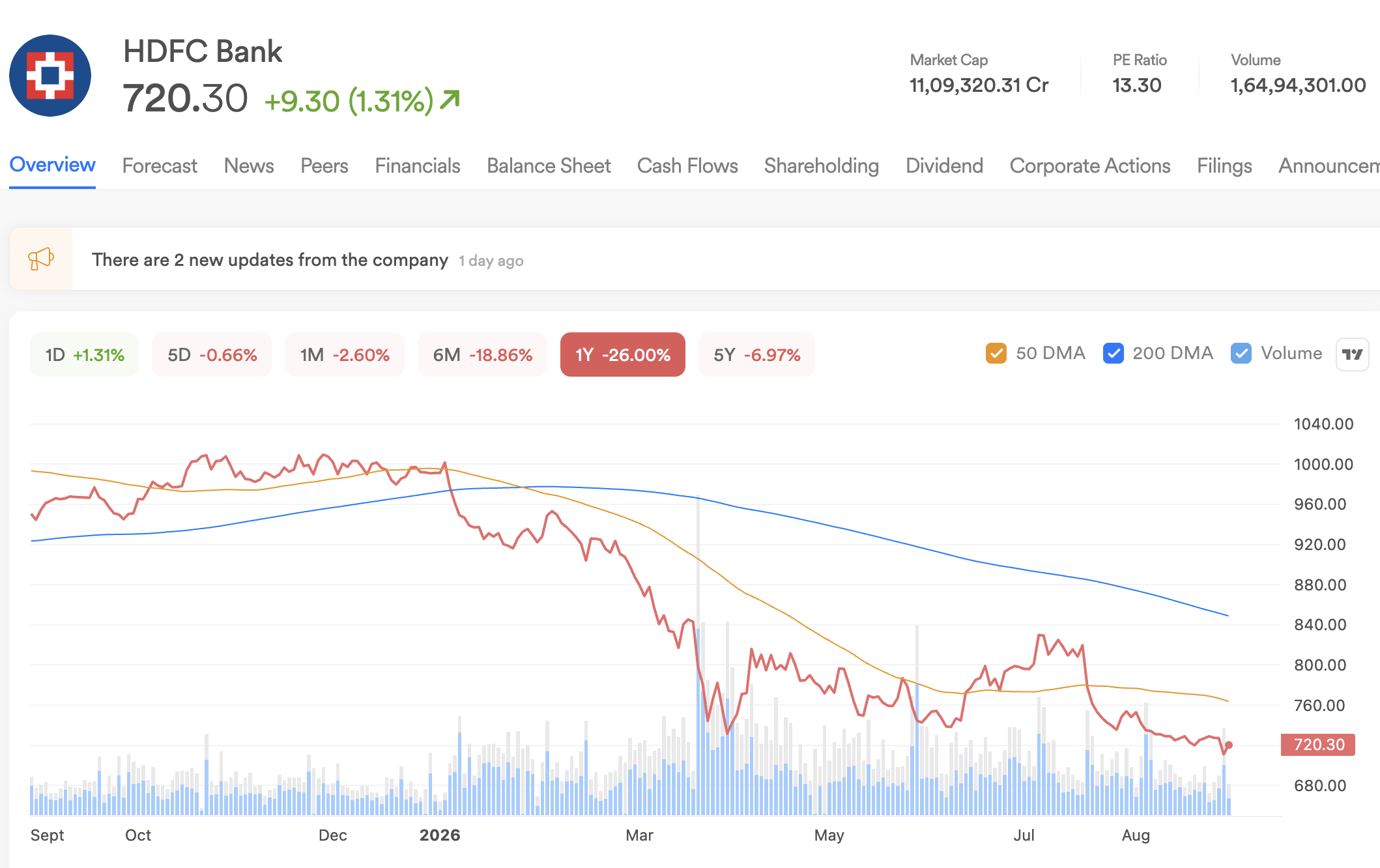Select the 5Y -6.97% range button
The height and width of the screenshot is (868, 1380).
[x=756, y=354]
